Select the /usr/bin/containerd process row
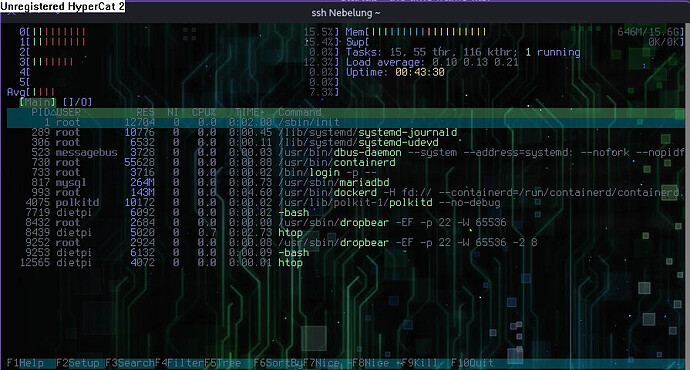 click(x=346, y=163)
